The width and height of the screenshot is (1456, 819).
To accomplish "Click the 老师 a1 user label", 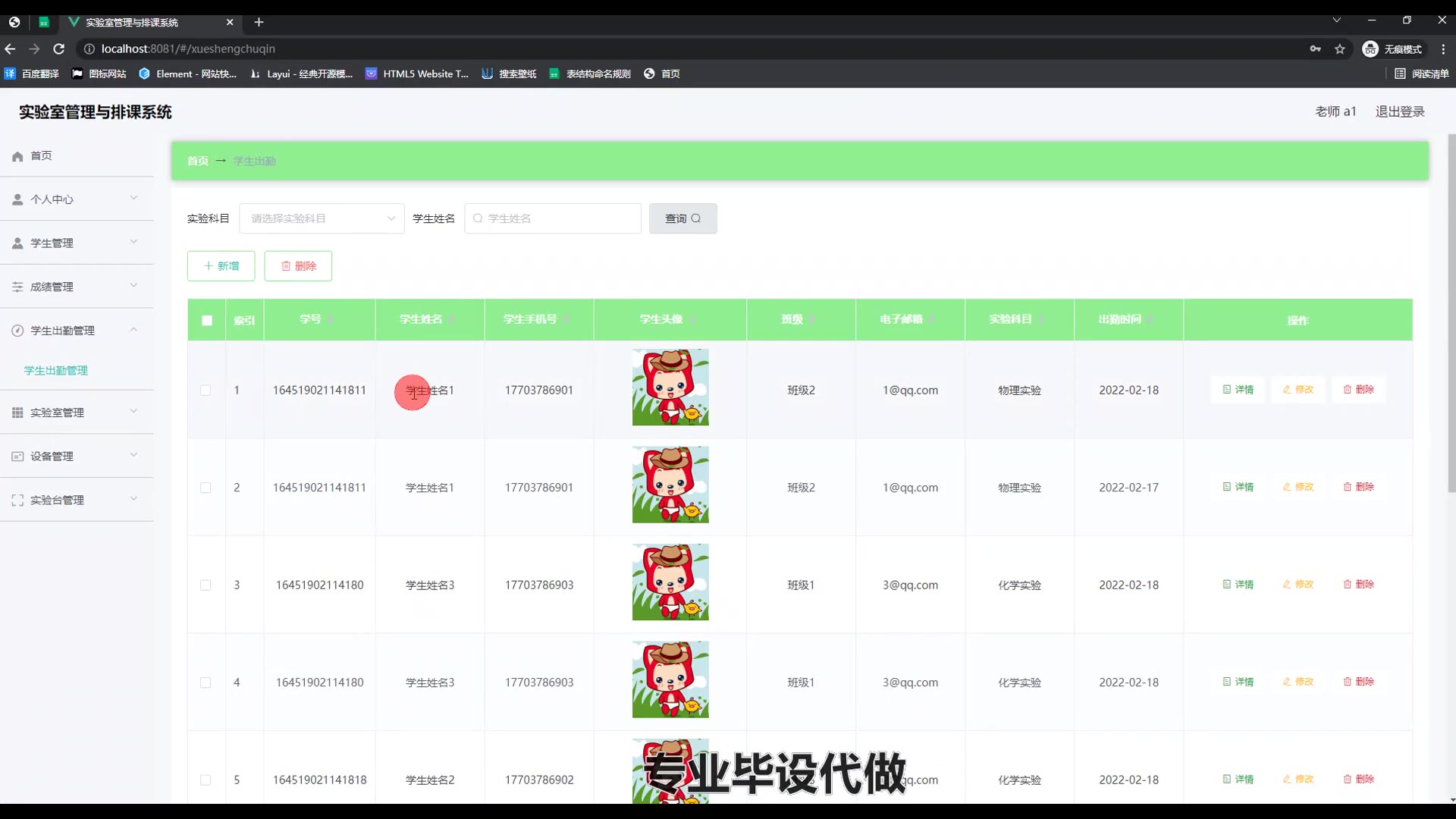I will pos(1335,111).
